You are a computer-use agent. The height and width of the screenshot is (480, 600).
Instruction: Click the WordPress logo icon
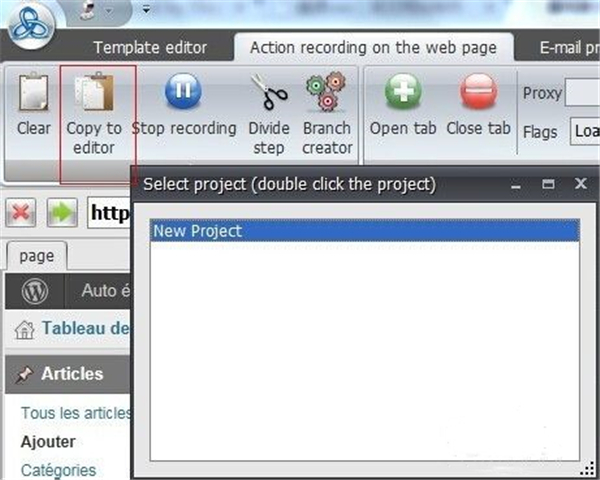click(36, 292)
